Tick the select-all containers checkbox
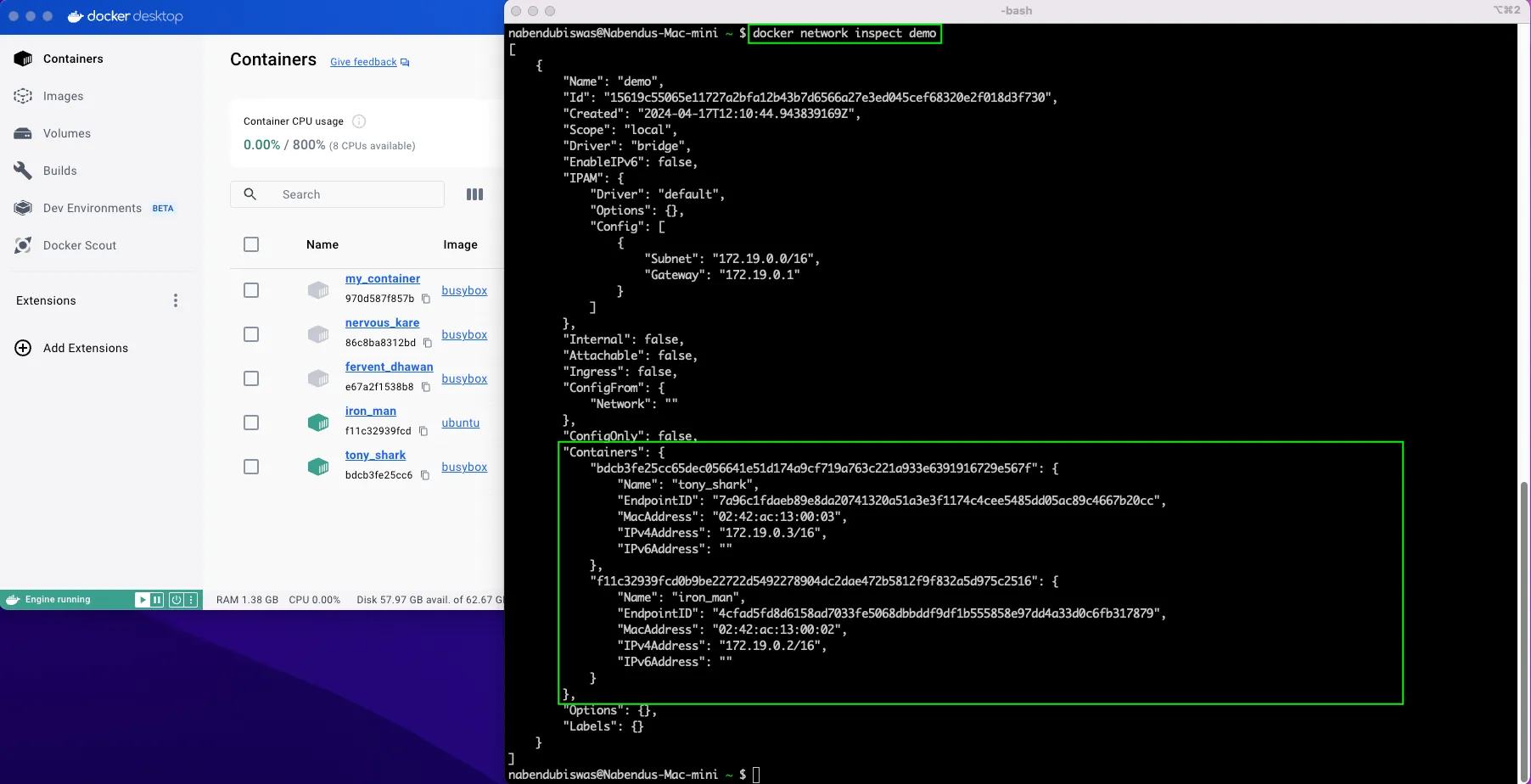The width and height of the screenshot is (1531, 784). [x=251, y=244]
